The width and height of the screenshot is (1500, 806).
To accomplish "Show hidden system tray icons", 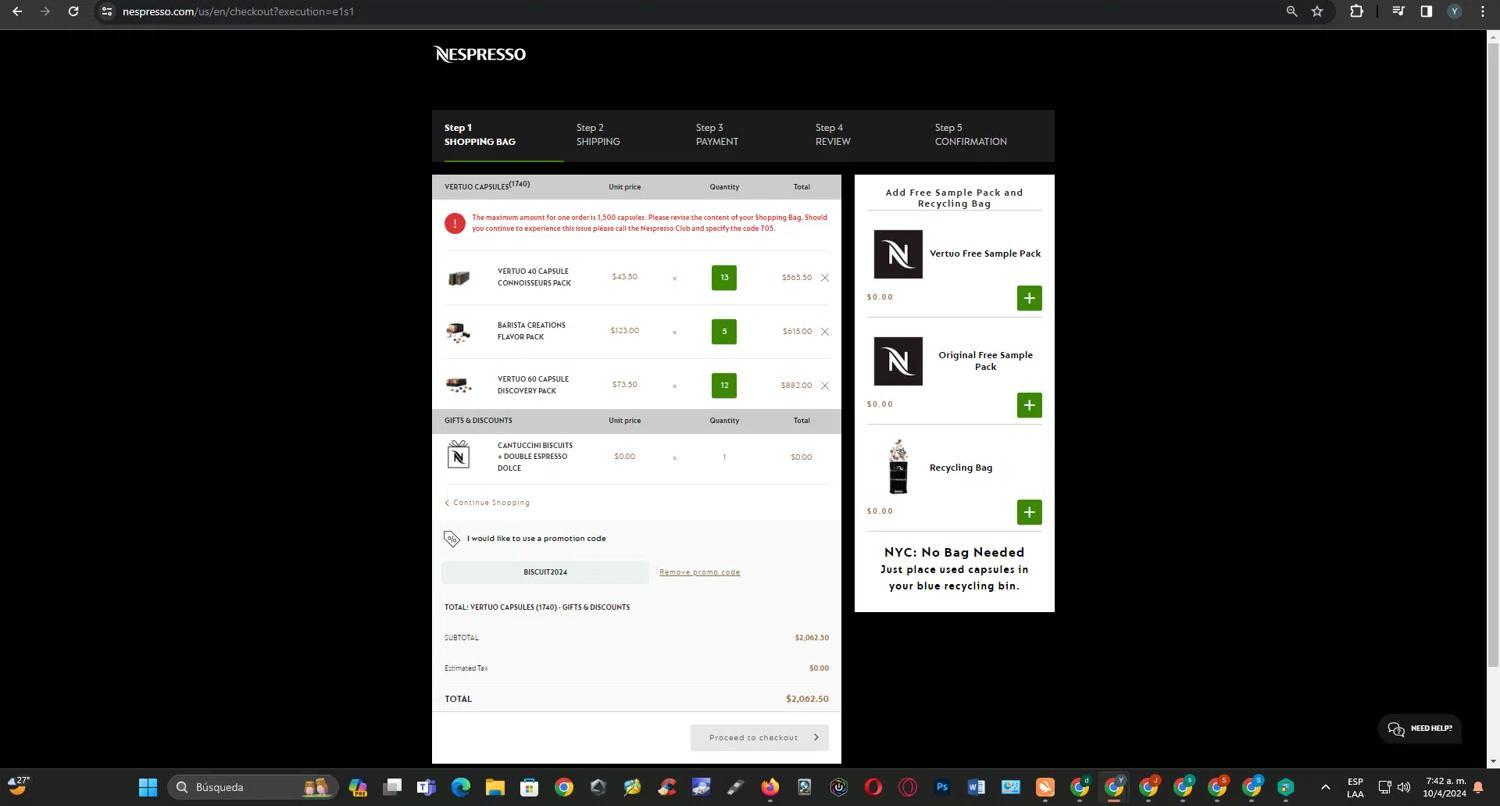I will pyautogui.click(x=1326, y=788).
